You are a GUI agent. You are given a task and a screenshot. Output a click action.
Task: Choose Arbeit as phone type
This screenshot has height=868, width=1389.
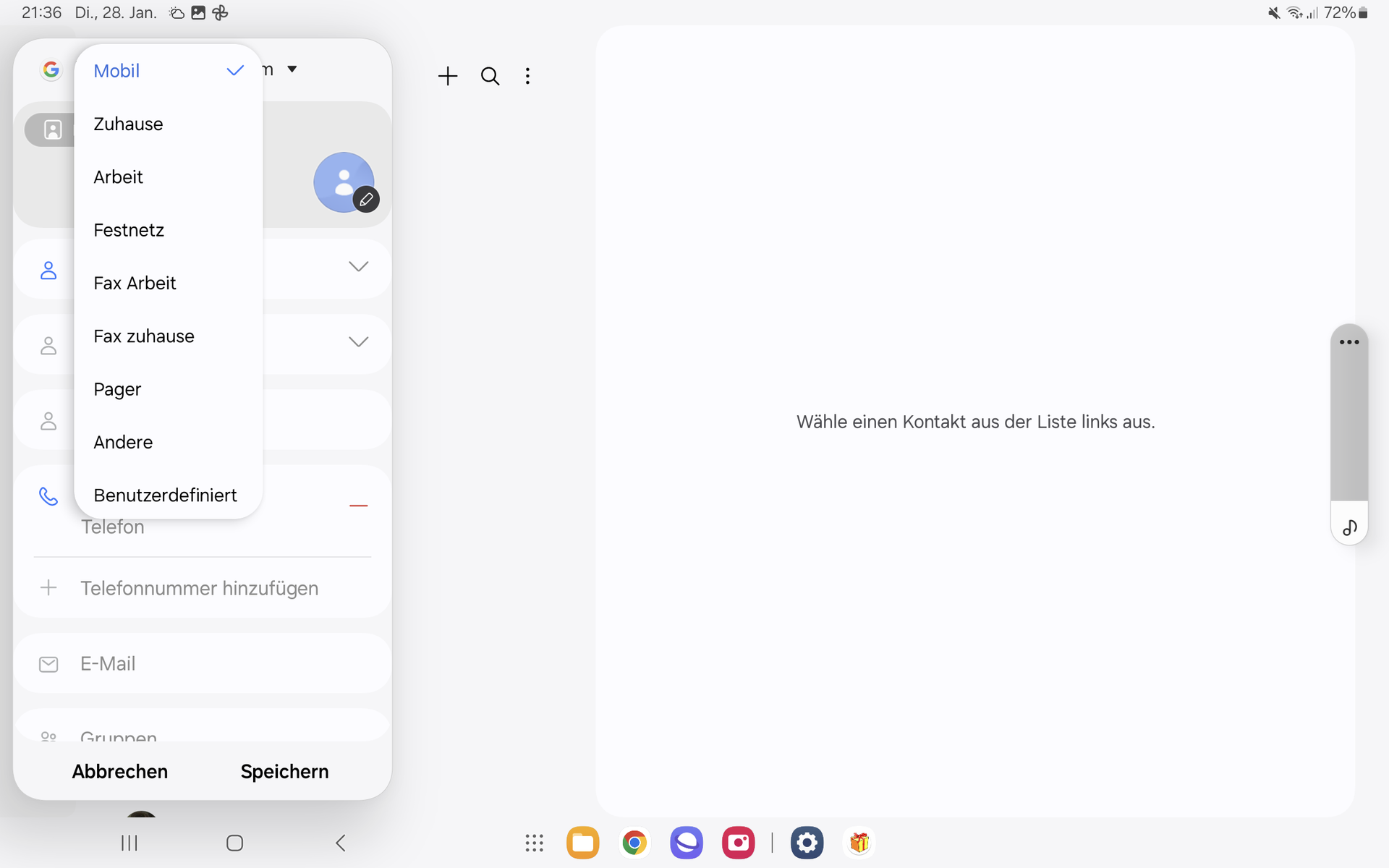point(119,177)
